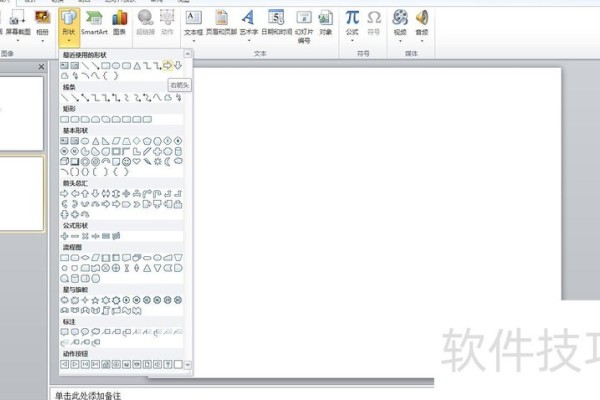
Task: Select Left Arrow in 箭头总汇 section
Action: (75, 194)
